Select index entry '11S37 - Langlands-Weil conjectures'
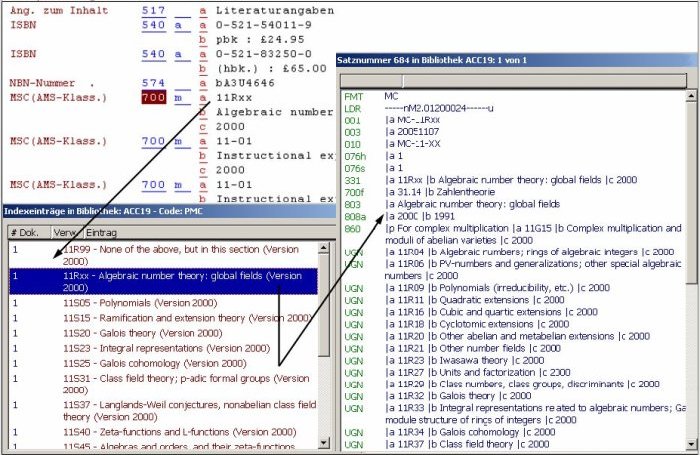This screenshot has height=455, width=700. coord(163,411)
